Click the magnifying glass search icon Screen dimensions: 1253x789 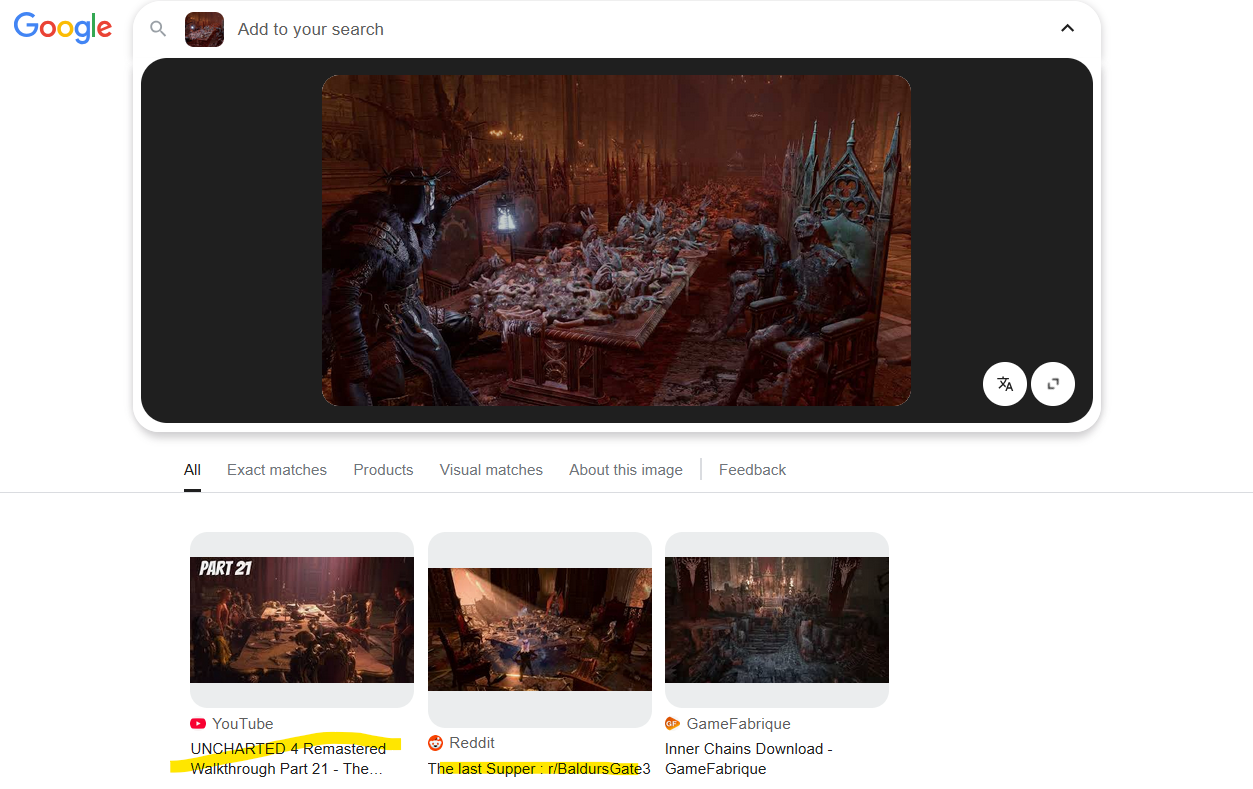(158, 29)
